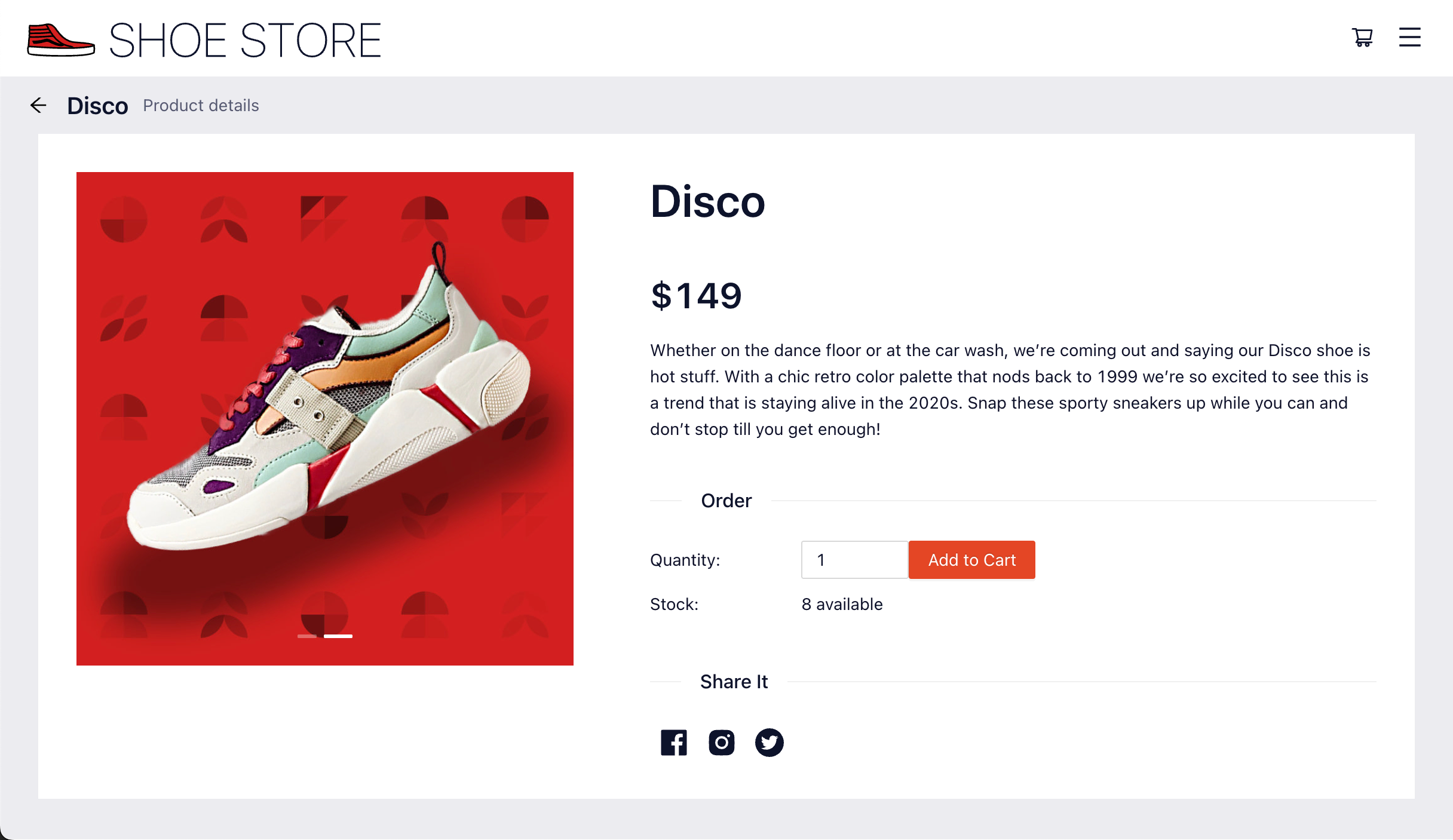This screenshot has width=1453, height=840.
Task: Open the shopping cart
Action: (1362, 38)
